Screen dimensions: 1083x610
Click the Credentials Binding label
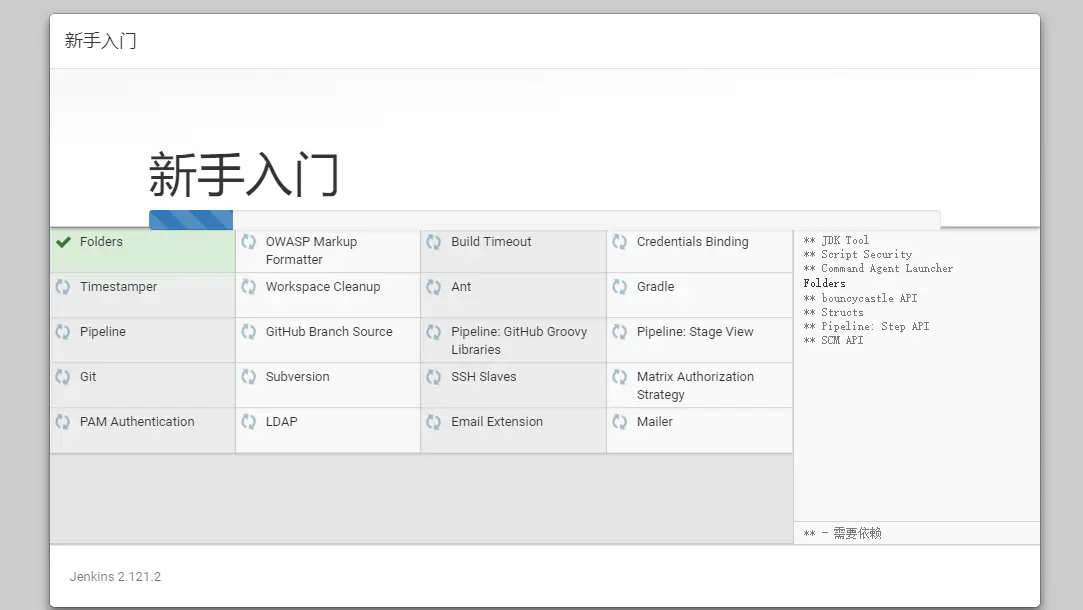(x=692, y=242)
